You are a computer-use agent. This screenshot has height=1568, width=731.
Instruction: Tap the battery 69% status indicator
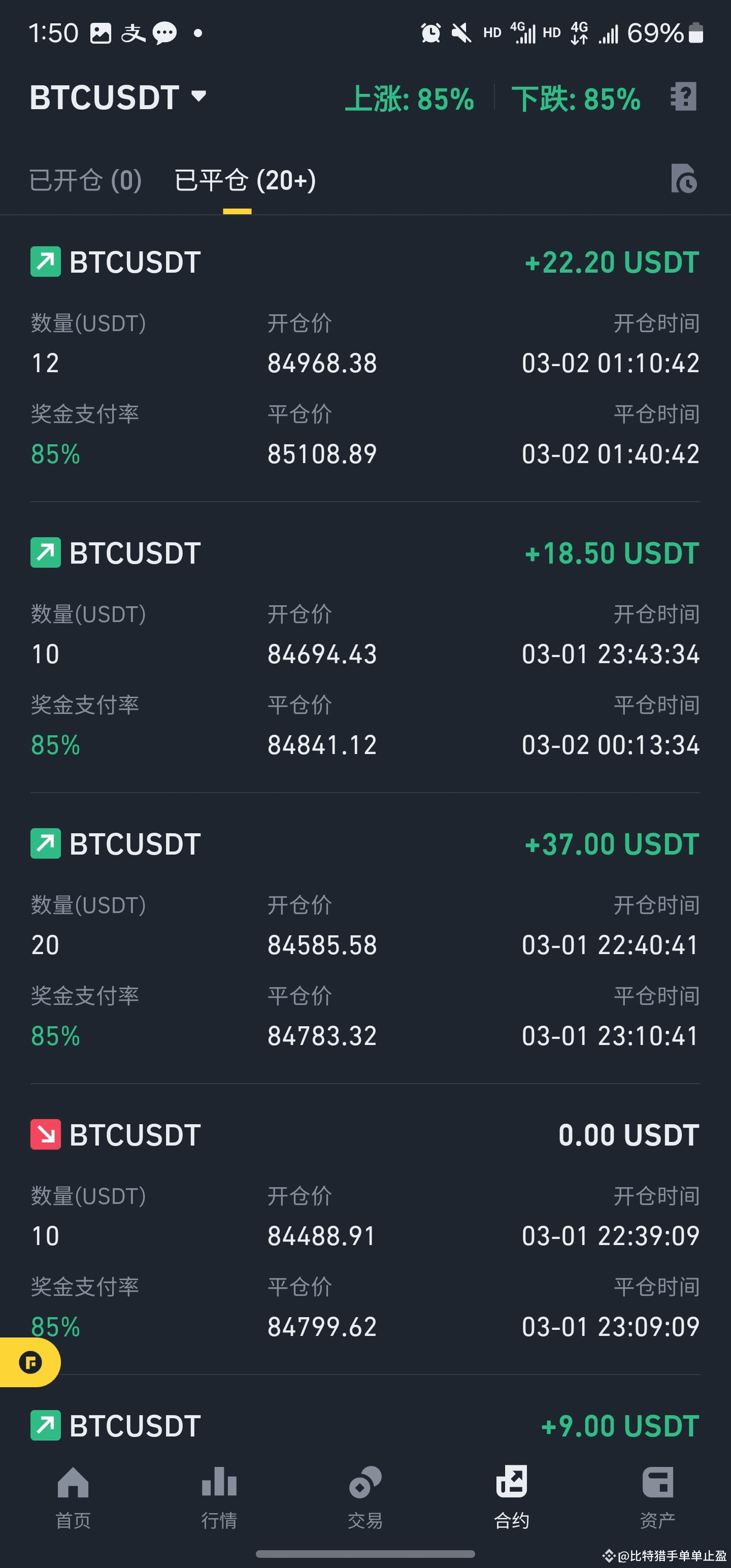coord(664,33)
